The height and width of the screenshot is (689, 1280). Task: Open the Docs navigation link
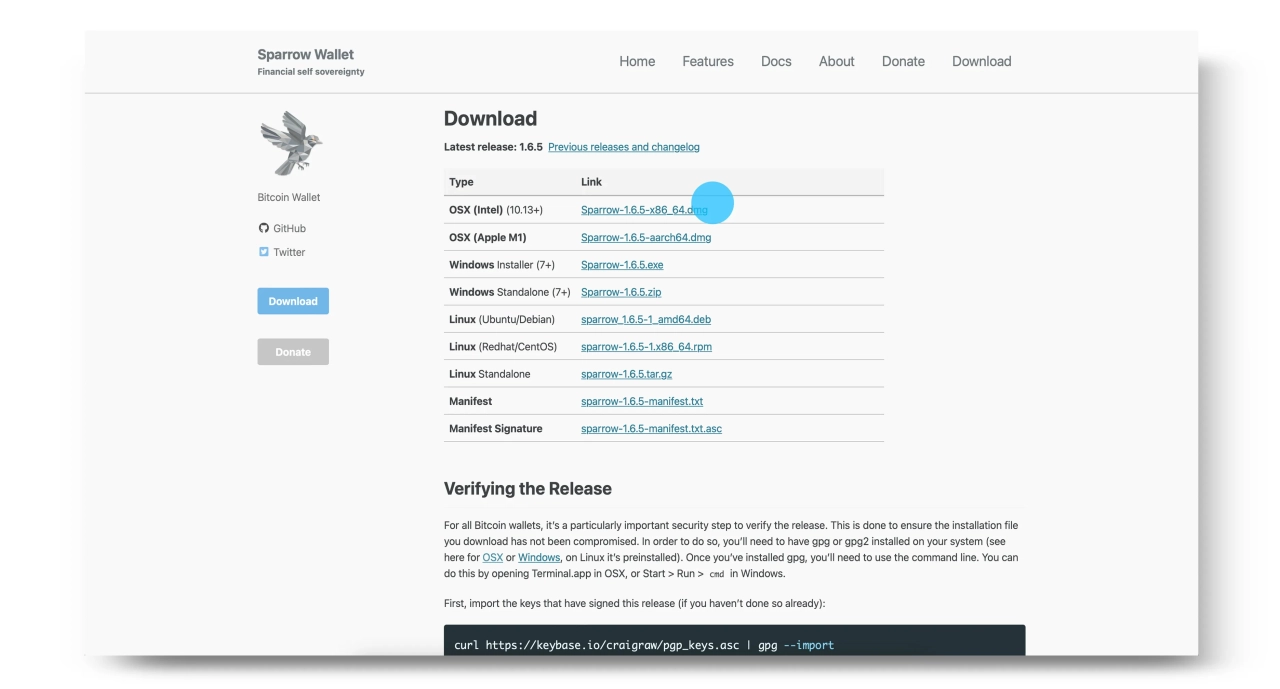[x=776, y=61]
